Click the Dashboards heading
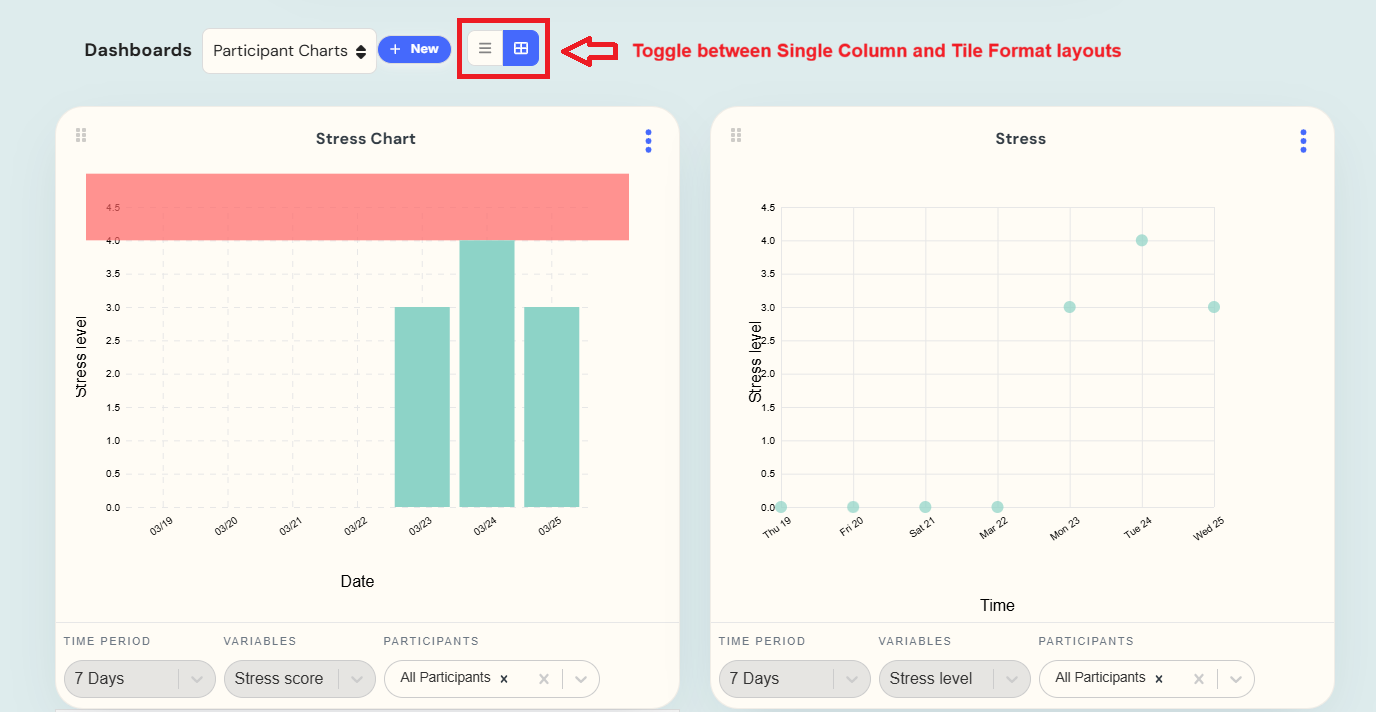The height and width of the screenshot is (712, 1376). 138,49
